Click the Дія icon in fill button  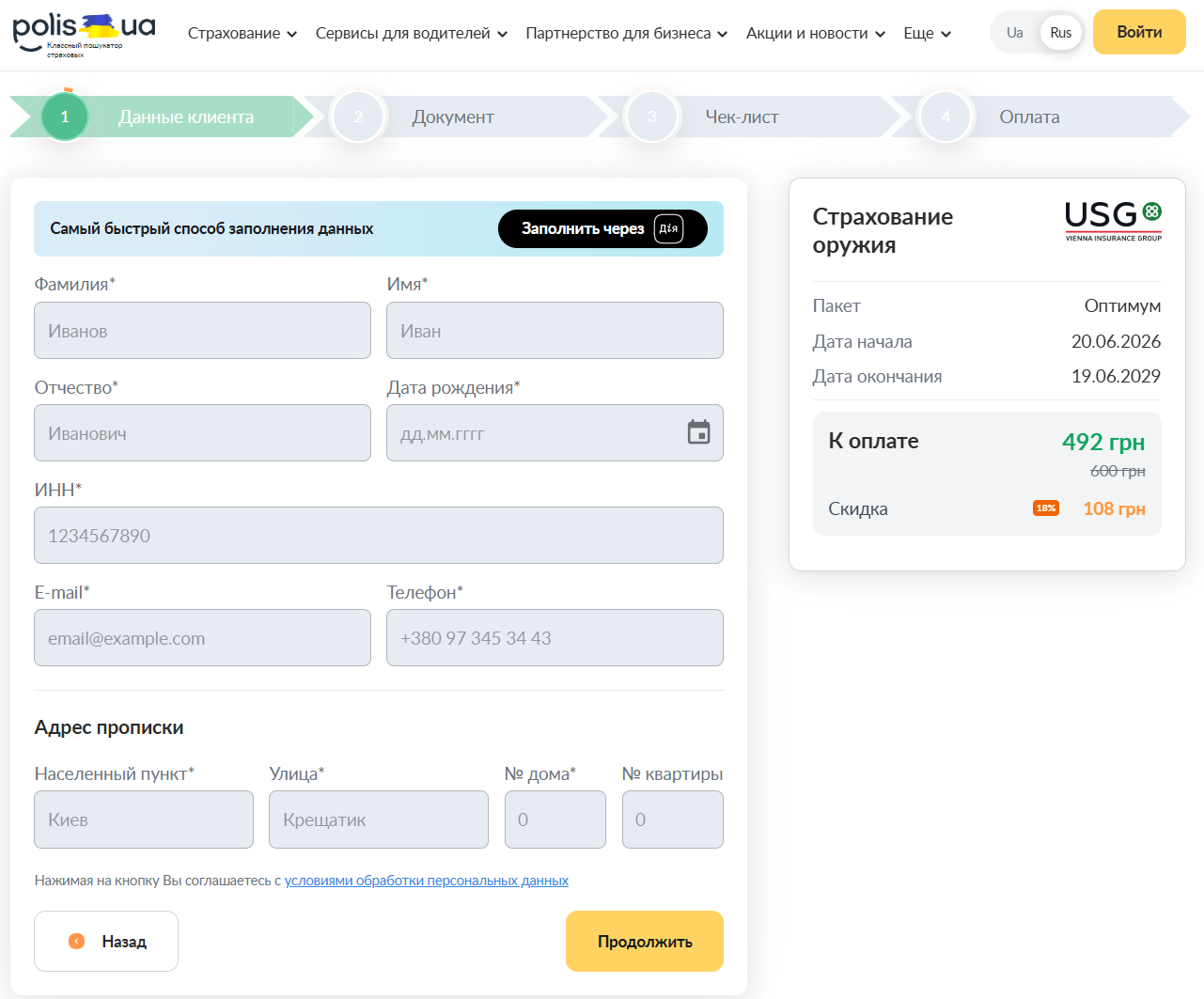click(x=668, y=228)
